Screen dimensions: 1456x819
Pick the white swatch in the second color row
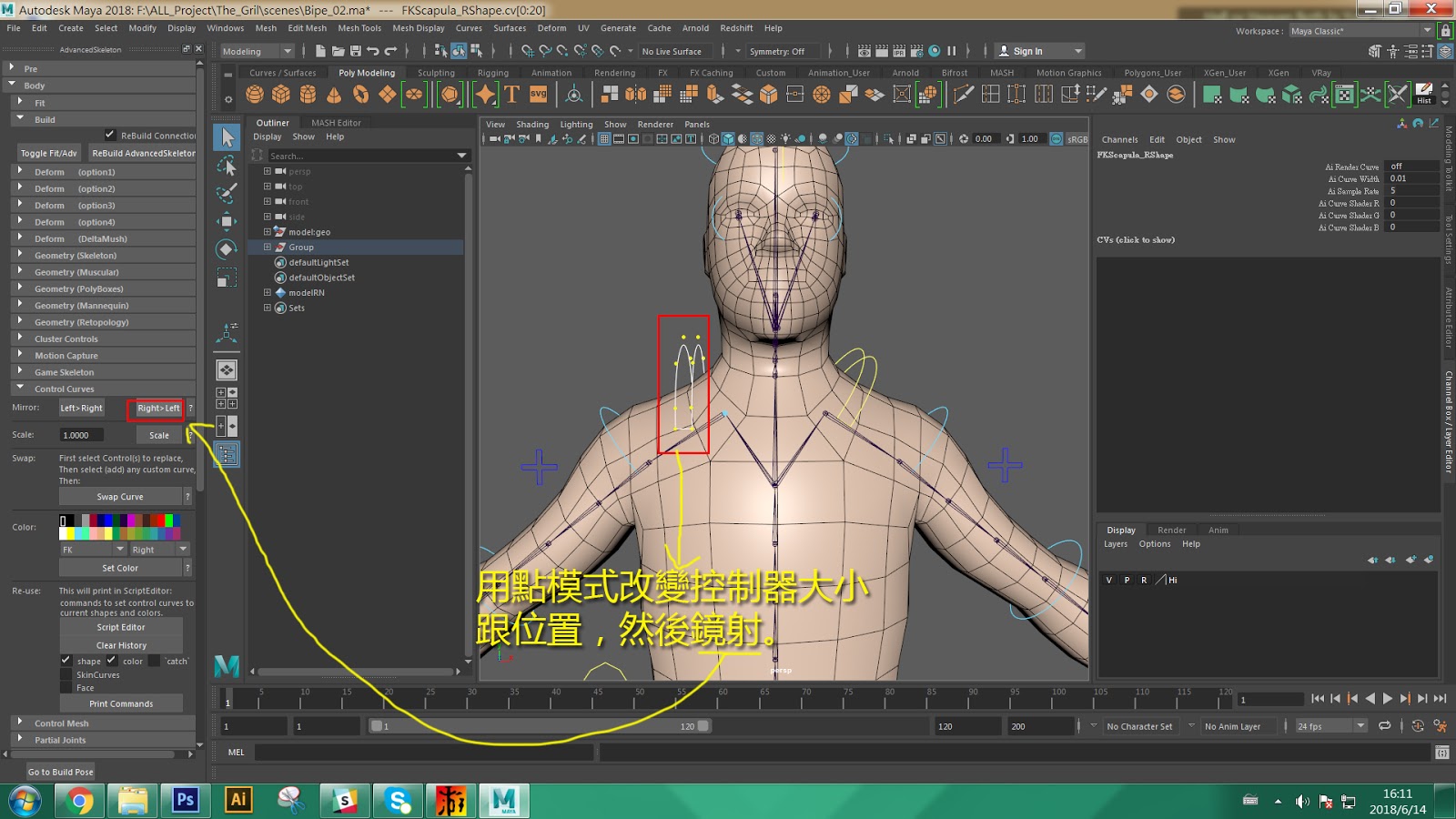(63, 533)
